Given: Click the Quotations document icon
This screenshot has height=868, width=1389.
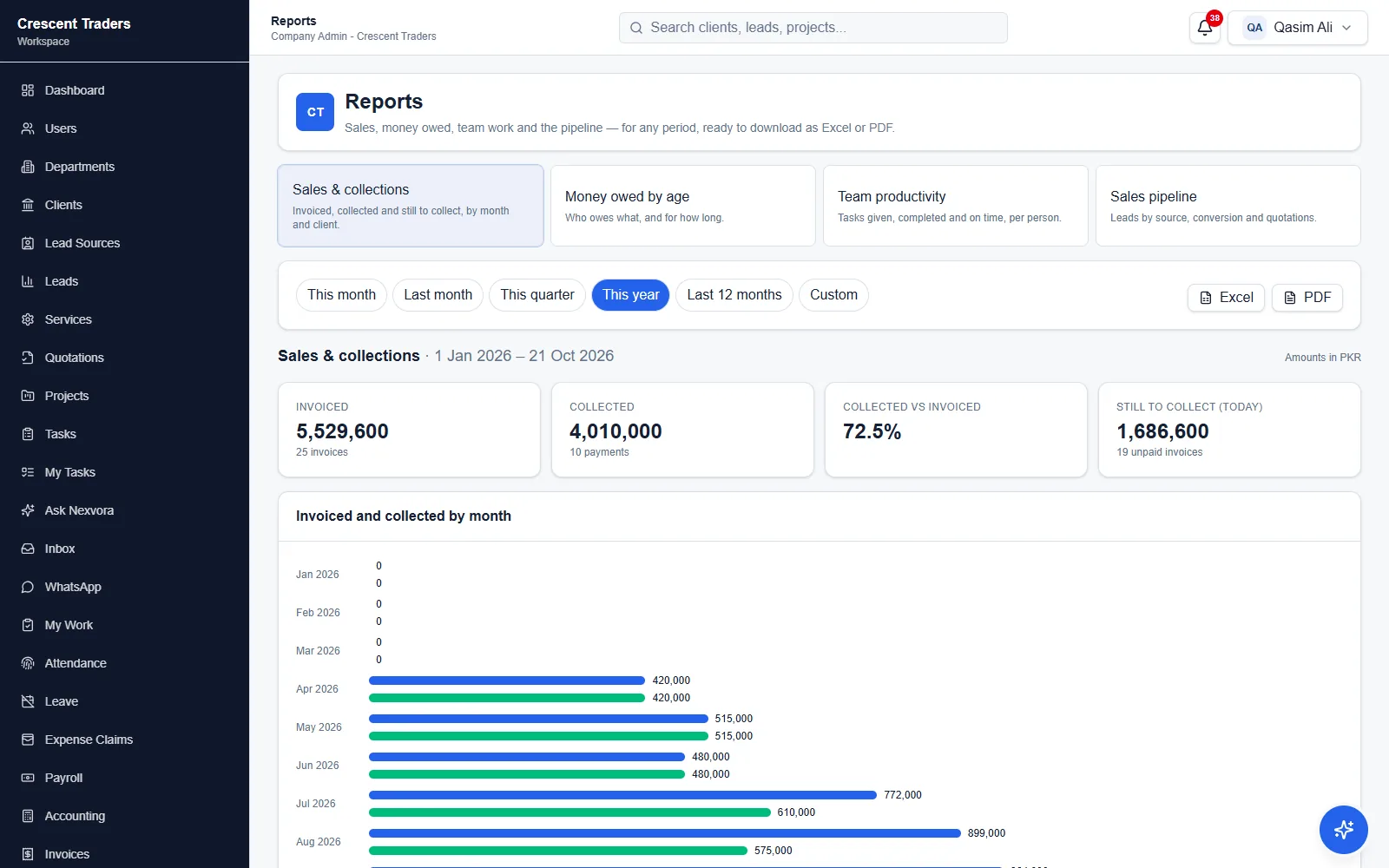Looking at the screenshot, I should [28, 358].
